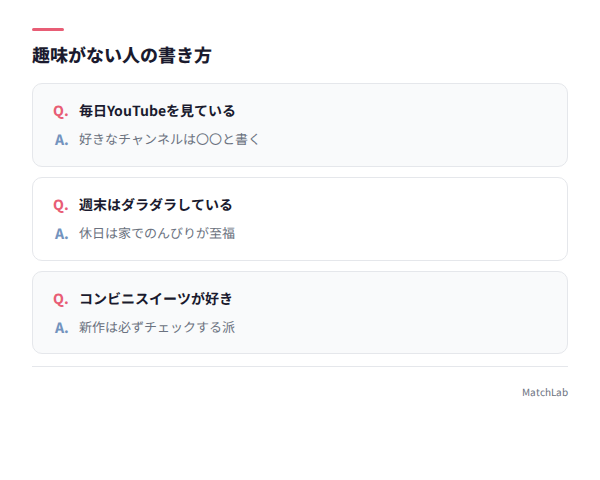
Task: Select the question 毎日YouTubeを見ている
Action: tap(157, 111)
